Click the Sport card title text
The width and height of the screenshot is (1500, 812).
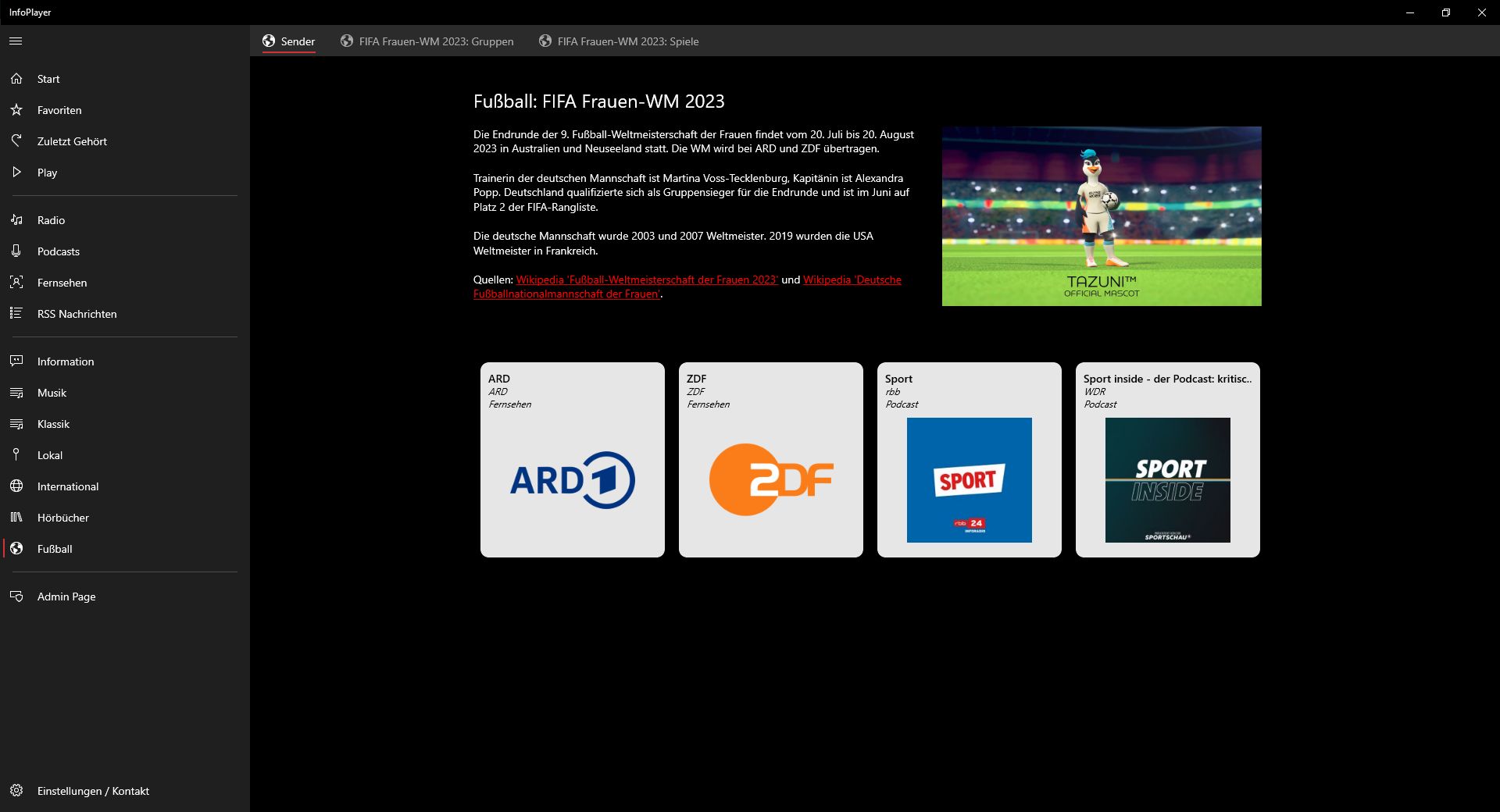(x=898, y=379)
